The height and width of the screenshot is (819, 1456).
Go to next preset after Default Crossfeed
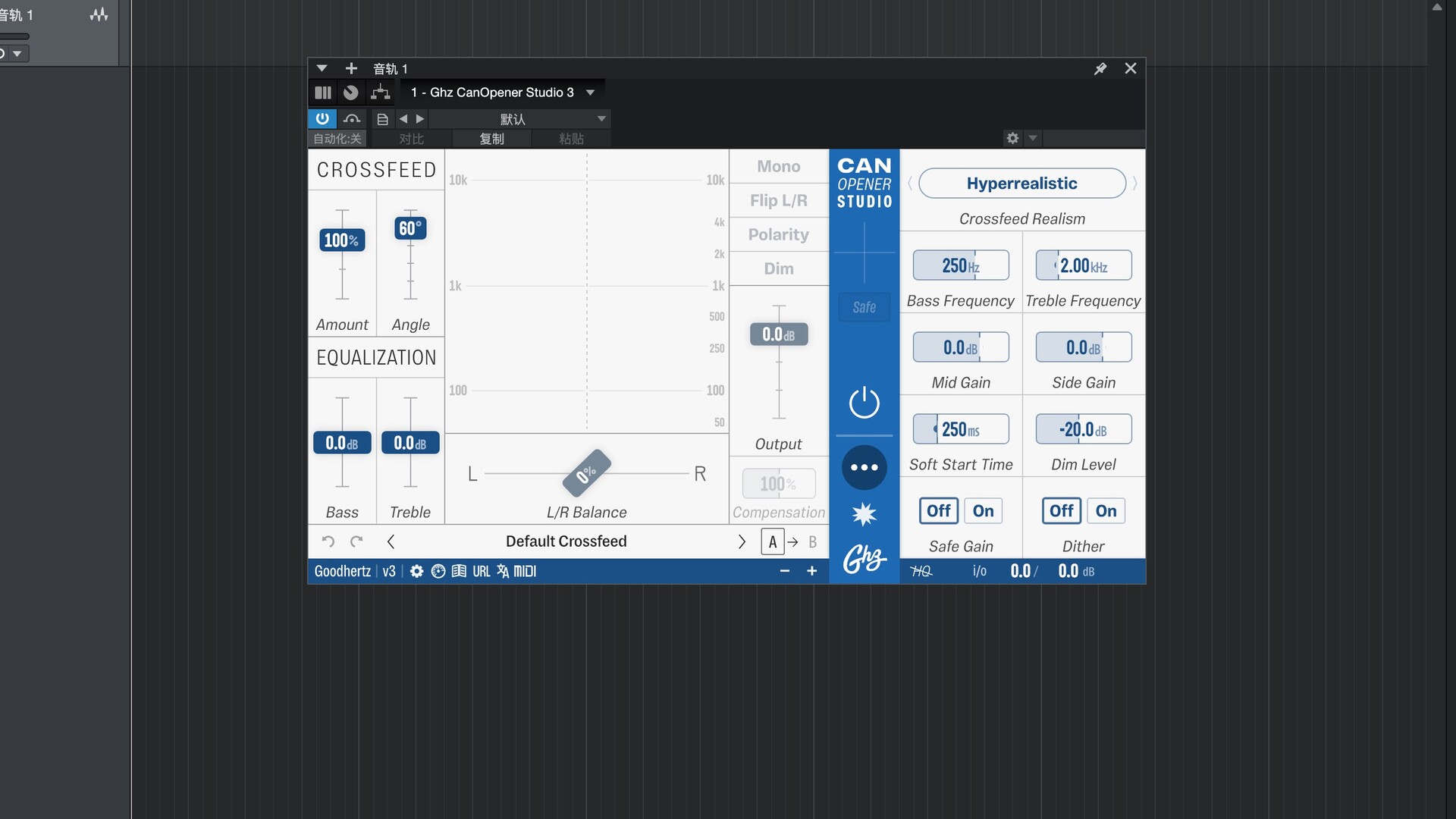[x=742, y=541]
